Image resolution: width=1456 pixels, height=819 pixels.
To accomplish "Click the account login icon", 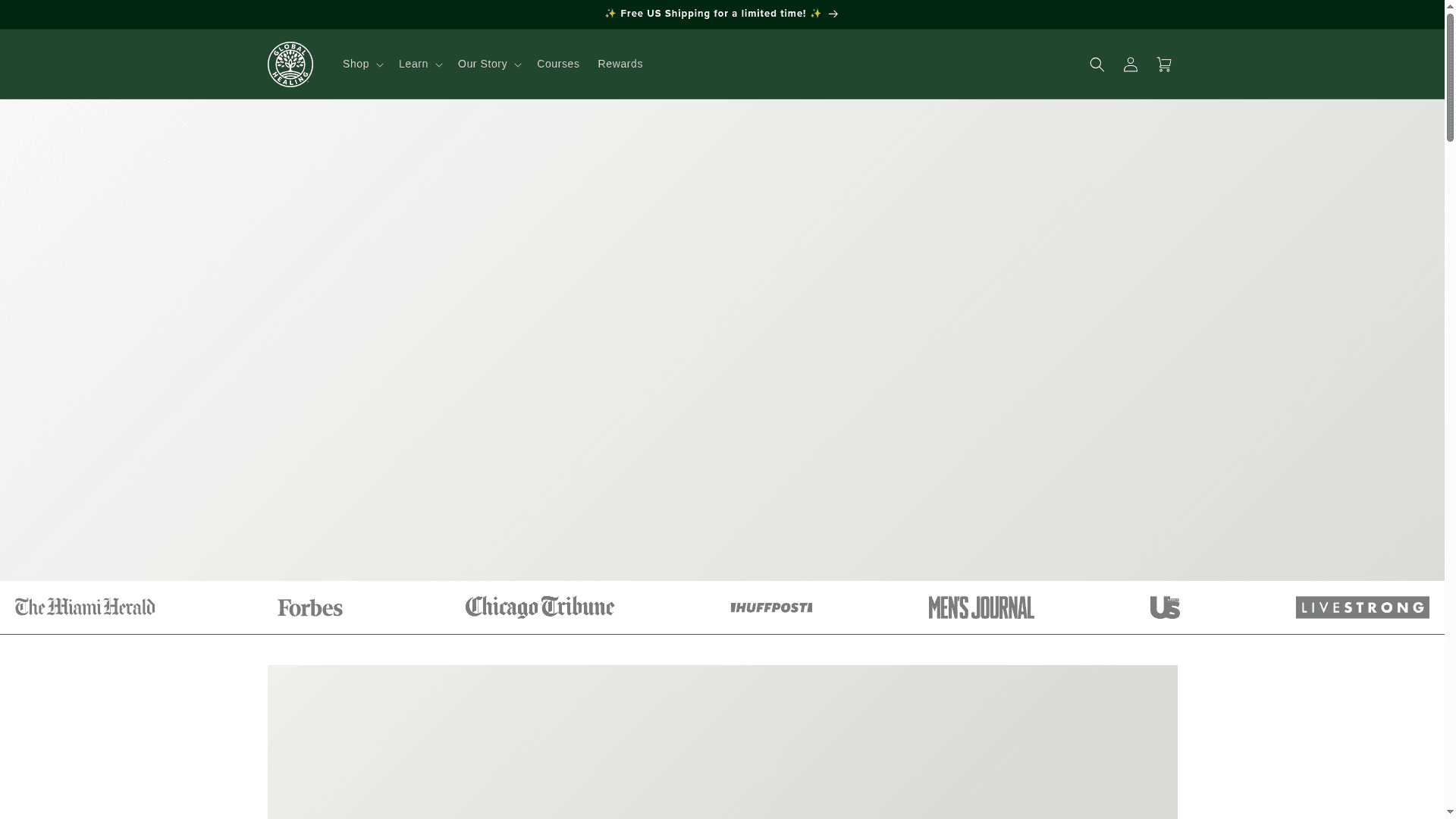I will pos(1130,64).
